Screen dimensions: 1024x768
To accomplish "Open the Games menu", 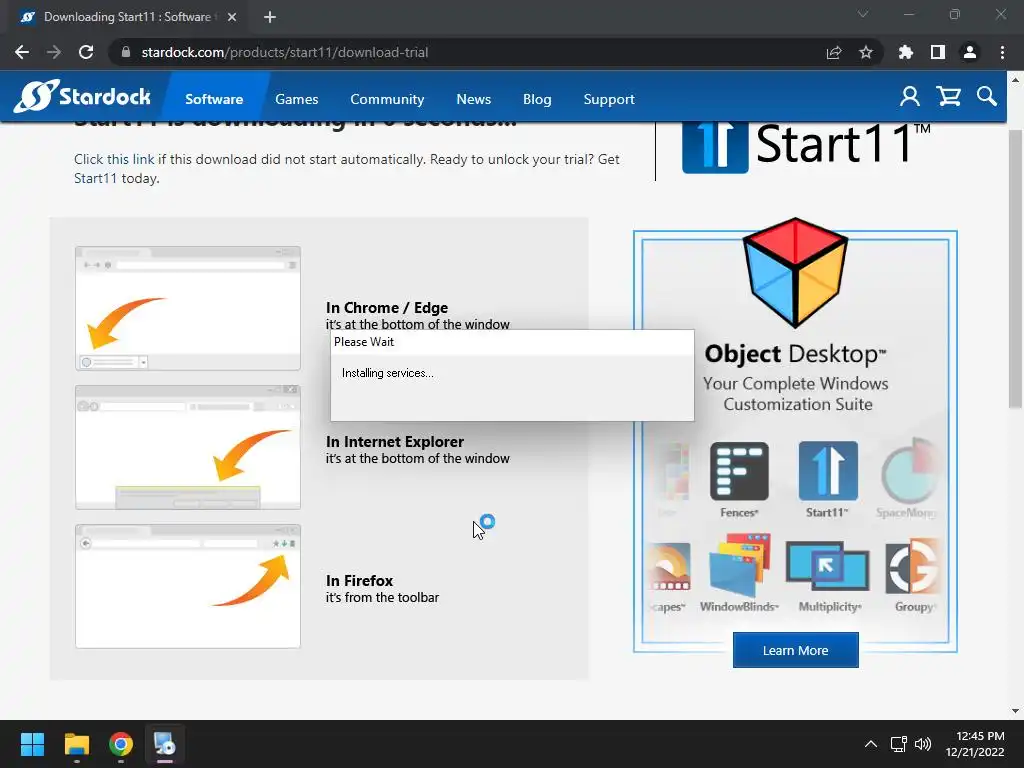I will click(x=296, y=99).
